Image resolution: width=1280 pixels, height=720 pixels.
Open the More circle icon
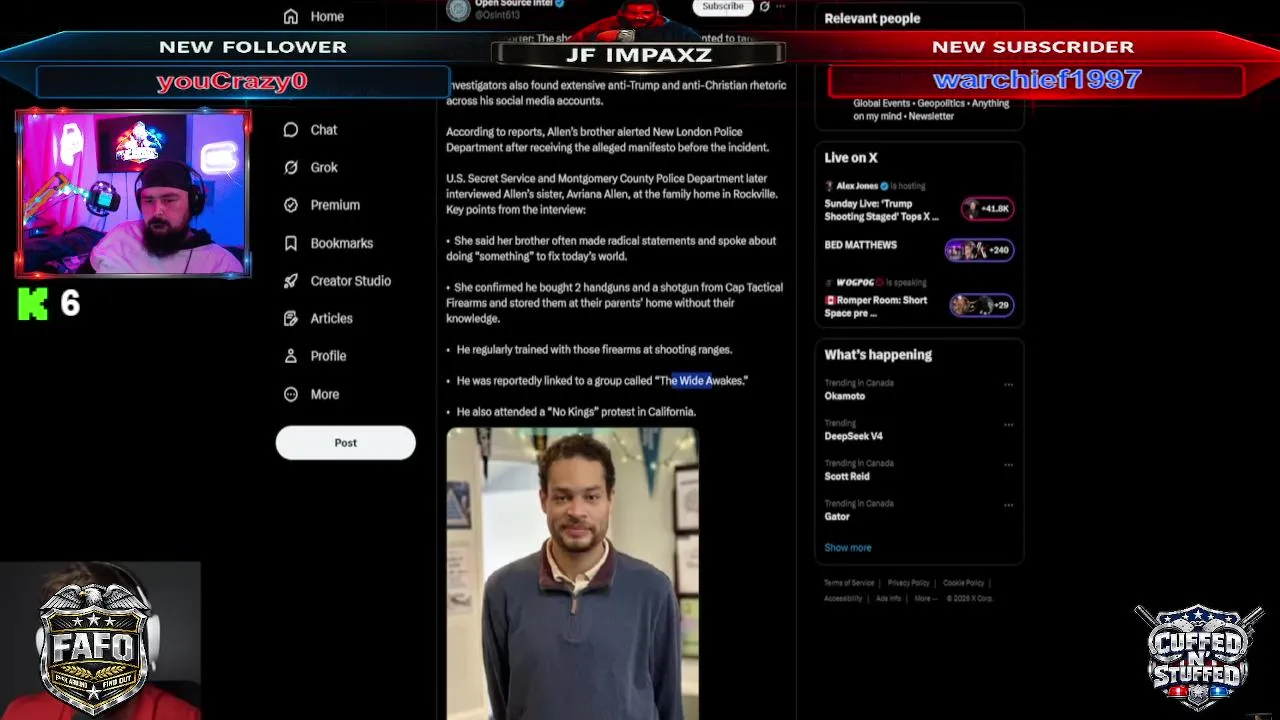click(x=291, y=394)
